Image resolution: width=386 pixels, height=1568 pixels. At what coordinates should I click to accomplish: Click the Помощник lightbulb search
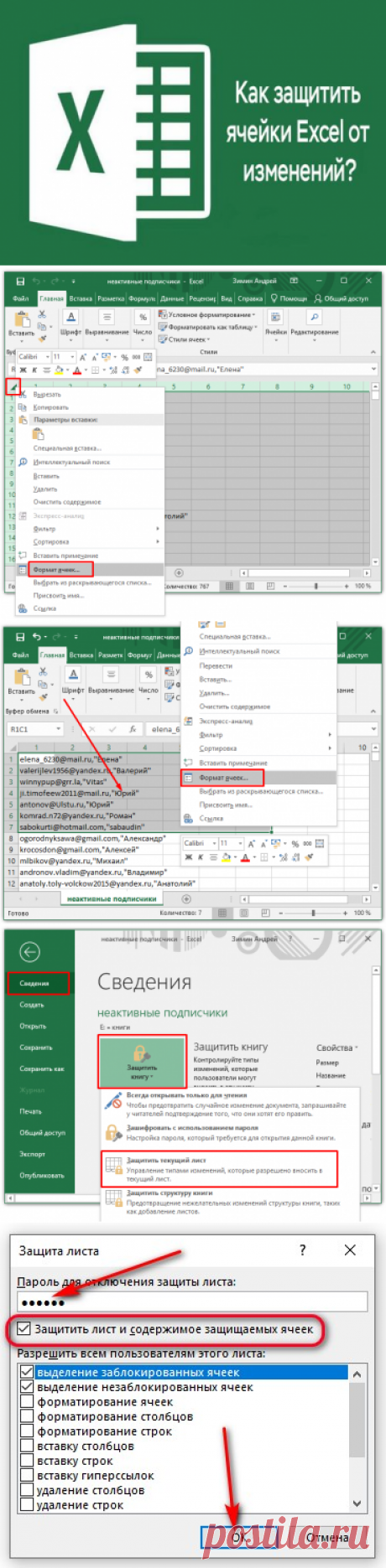click(x=288, y=298)
